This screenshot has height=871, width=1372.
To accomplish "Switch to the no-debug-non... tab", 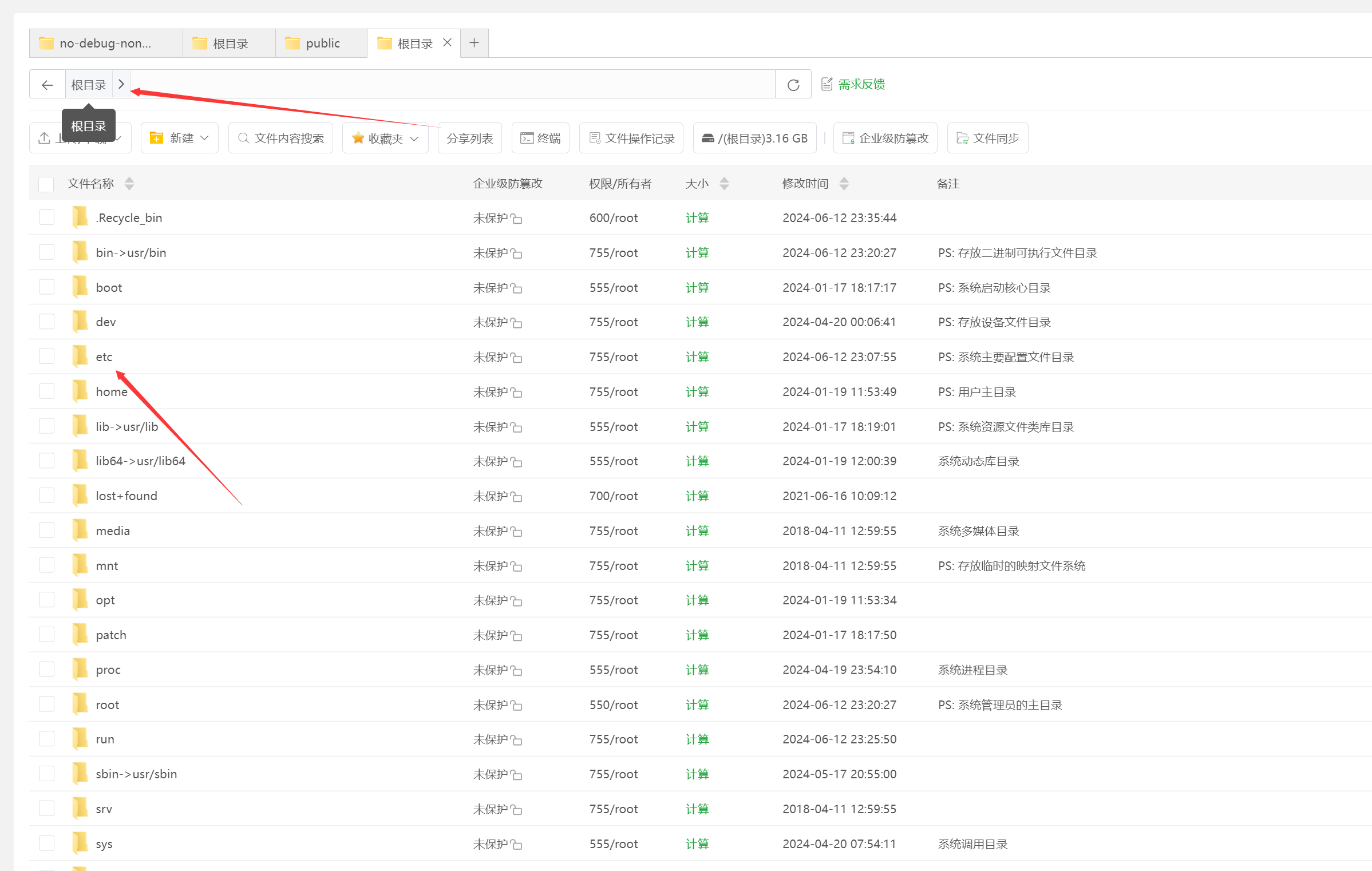I will (106, 43).
